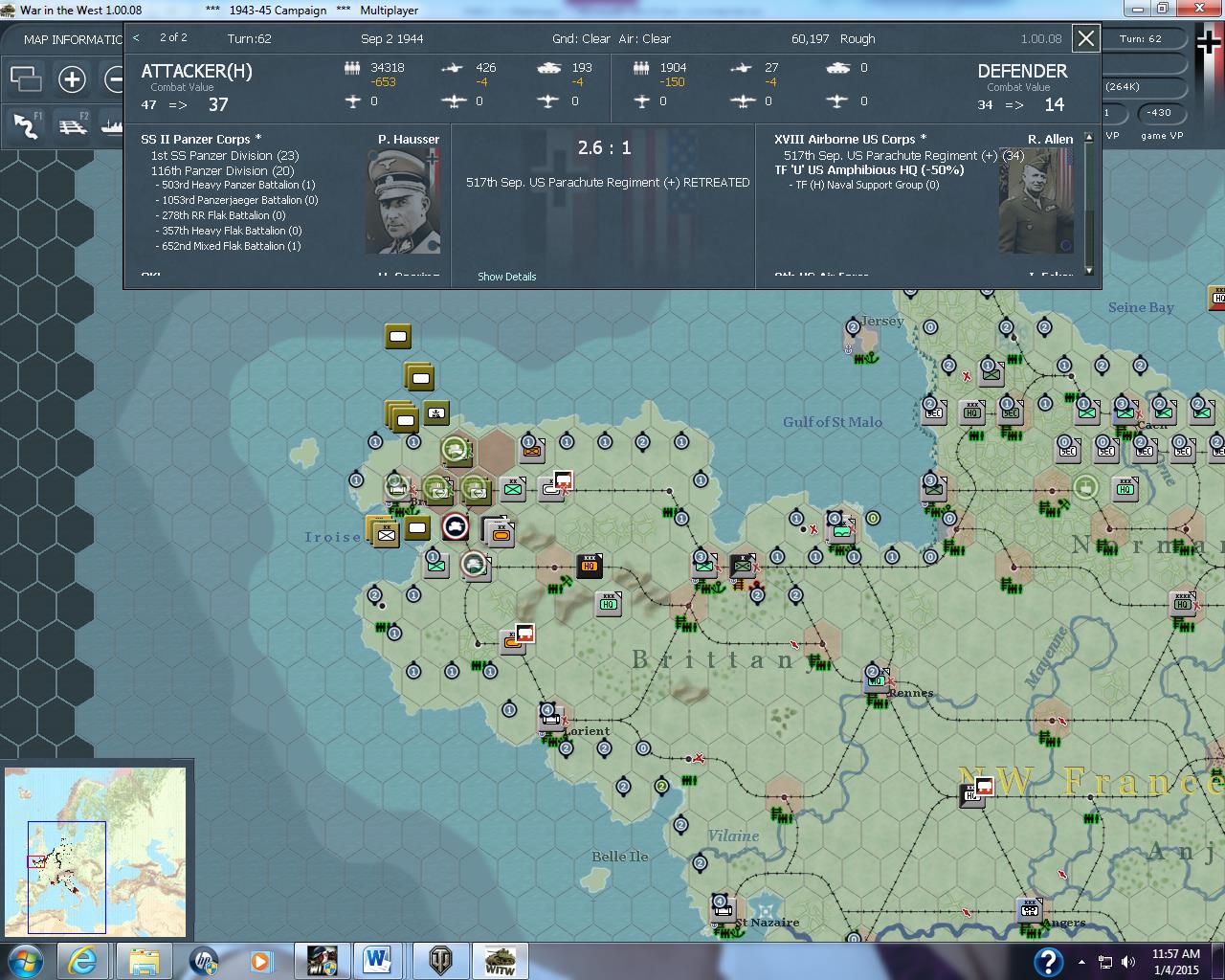This screenshot has height=980, width=1225.
Task: Select 1053rd Panzerjaeger Battalion row
Action: pyautogui.click(x=237, y=200)
